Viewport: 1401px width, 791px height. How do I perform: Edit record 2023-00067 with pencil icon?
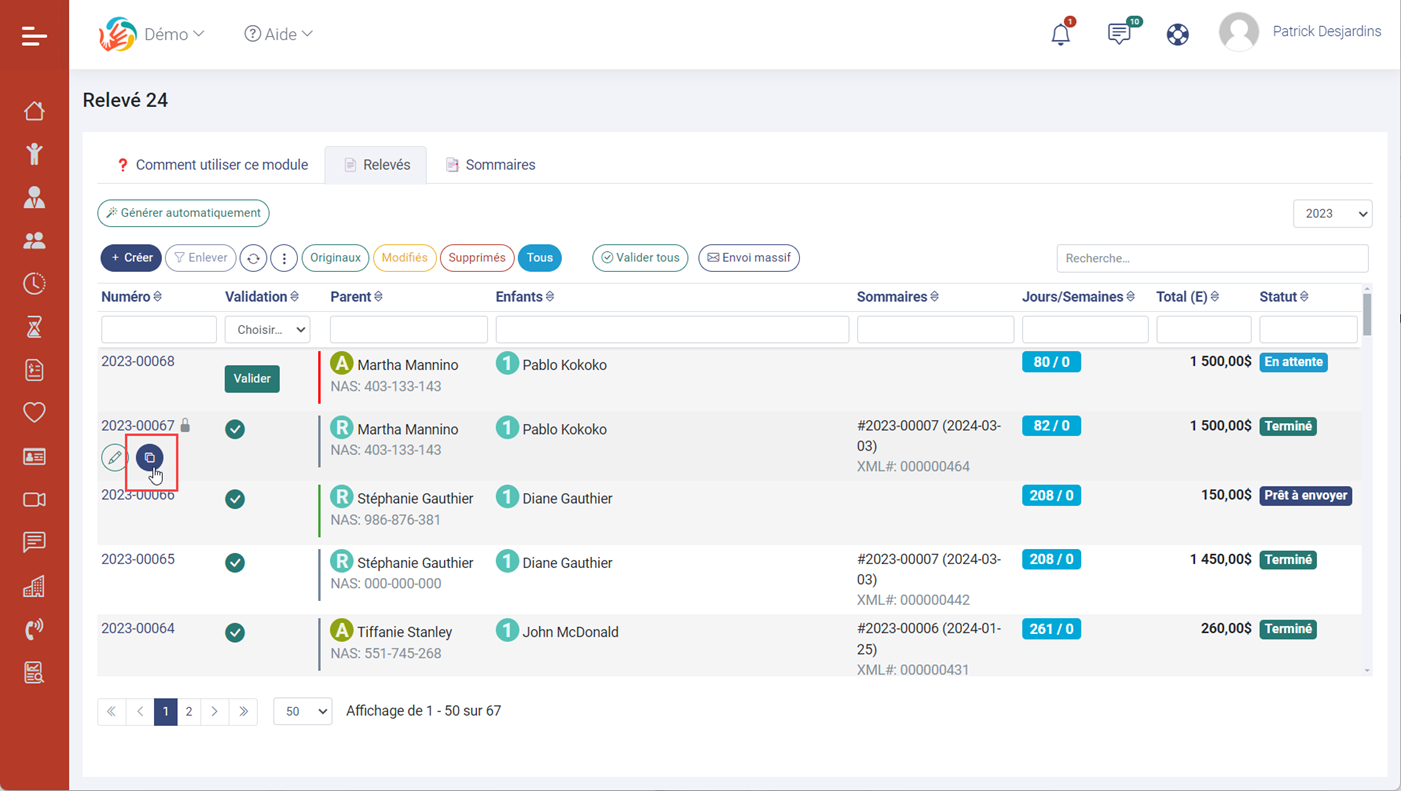coord(115,458)
